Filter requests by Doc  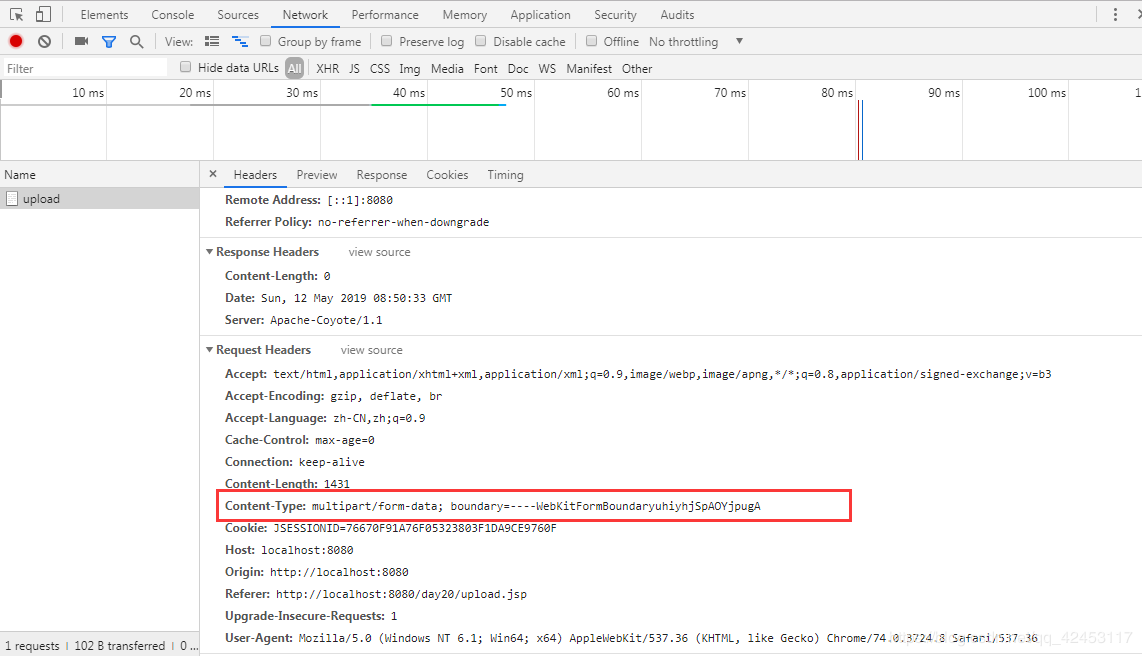pos(519,68)
